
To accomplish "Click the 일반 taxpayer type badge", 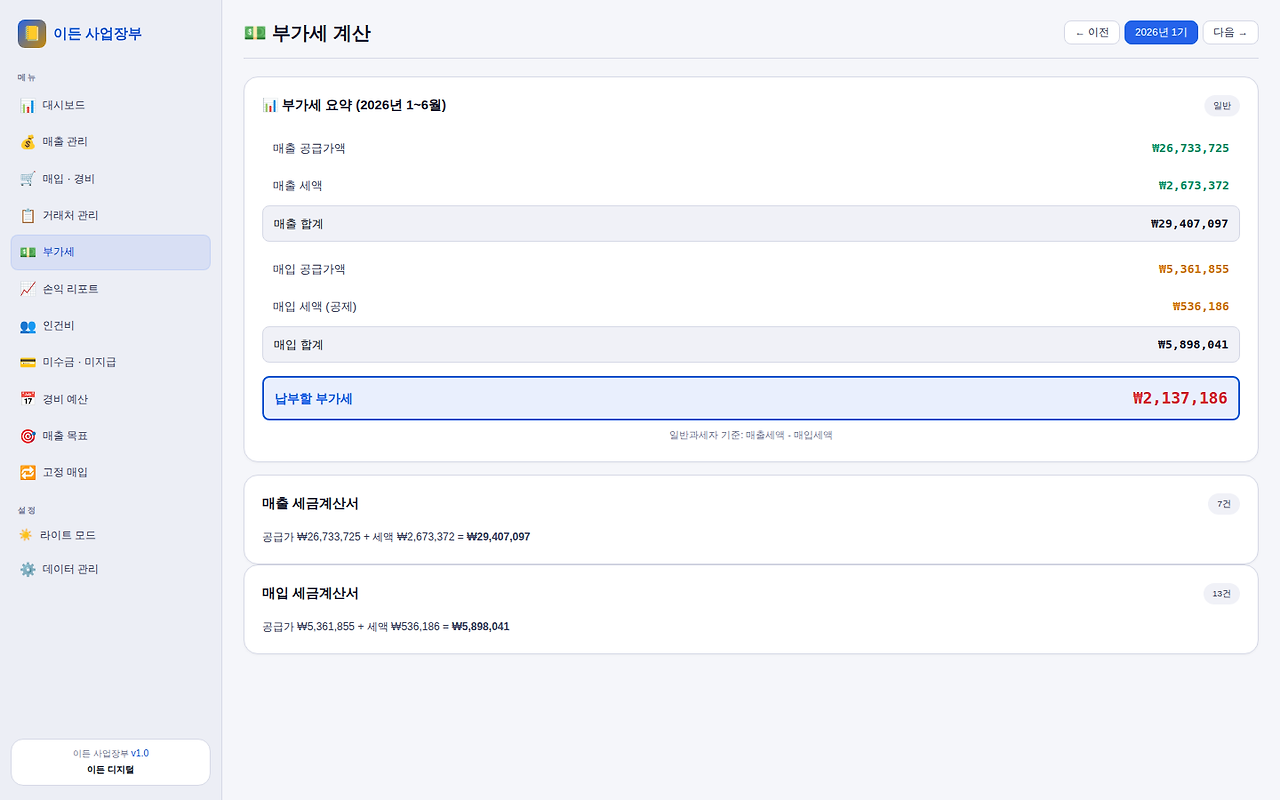I will click(1221, 105).
